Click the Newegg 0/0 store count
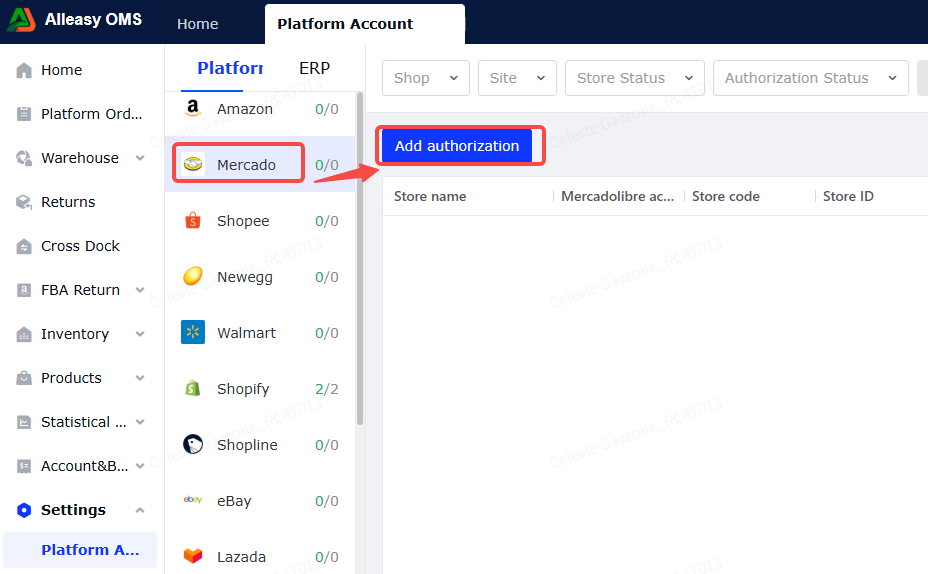 click(327, 277)
